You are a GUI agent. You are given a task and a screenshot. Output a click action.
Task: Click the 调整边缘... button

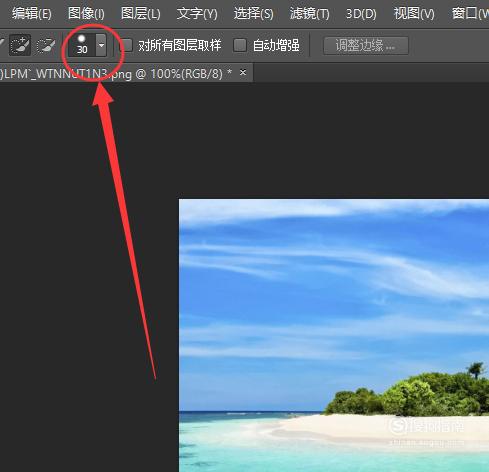(366, 45)
